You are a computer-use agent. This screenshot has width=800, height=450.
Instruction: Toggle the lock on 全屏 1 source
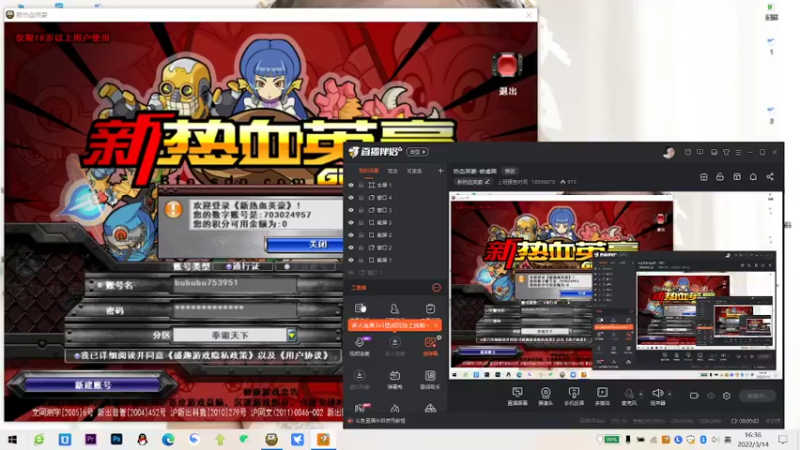pos(361,185)
